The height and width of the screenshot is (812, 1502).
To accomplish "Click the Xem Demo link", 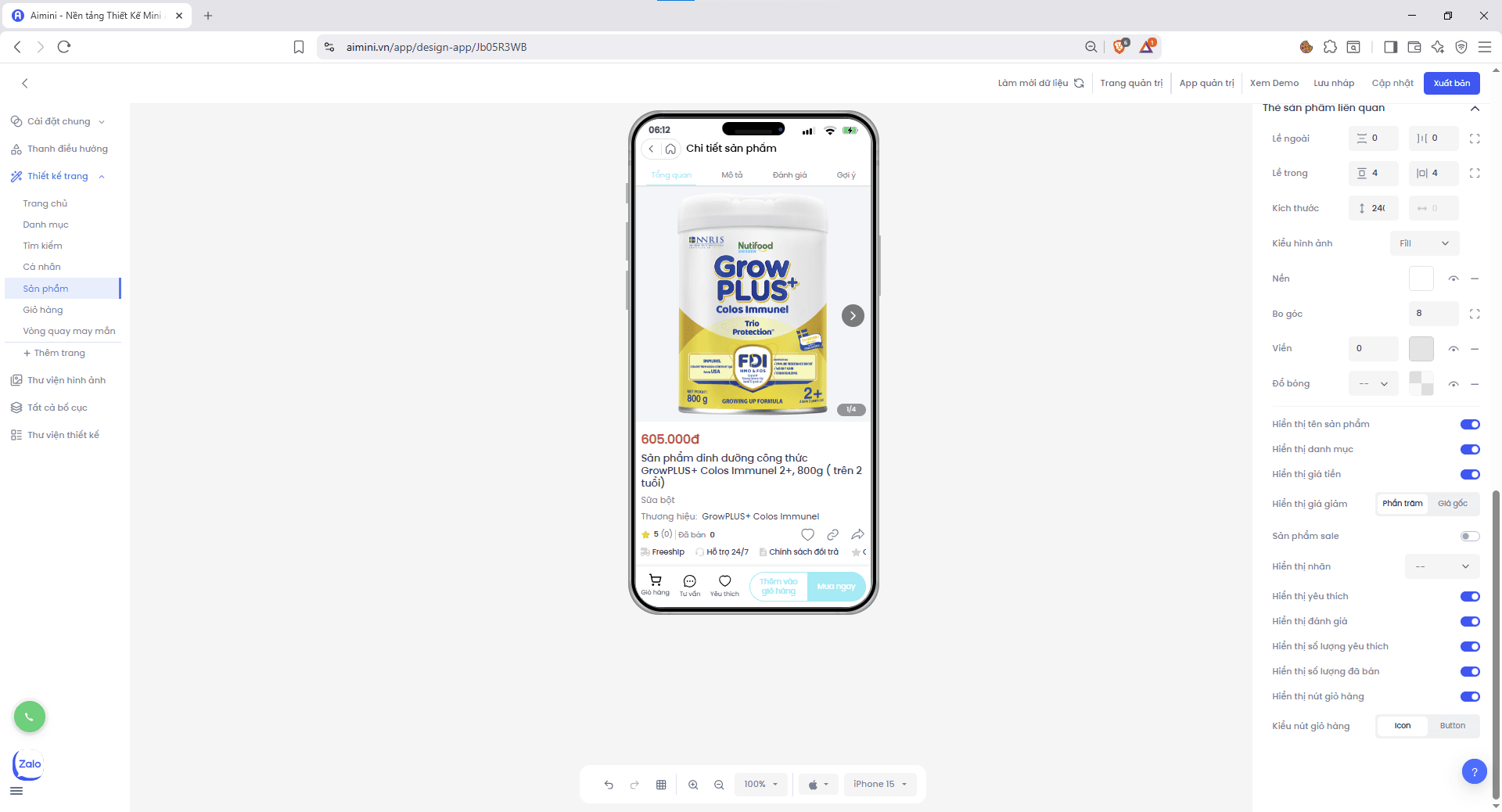I will pos(1274,83).
